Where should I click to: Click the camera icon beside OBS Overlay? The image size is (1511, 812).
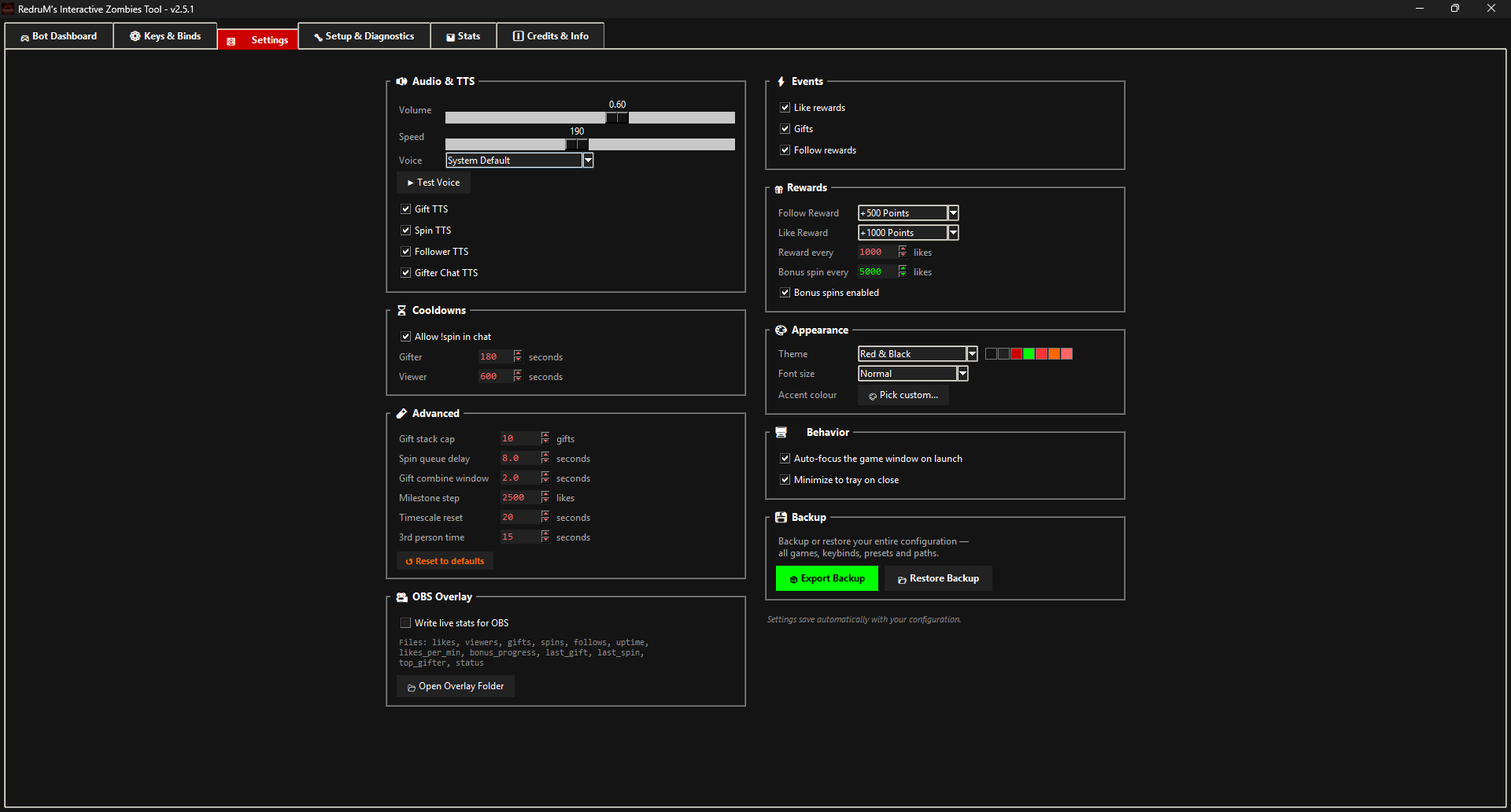pos(402,597)
